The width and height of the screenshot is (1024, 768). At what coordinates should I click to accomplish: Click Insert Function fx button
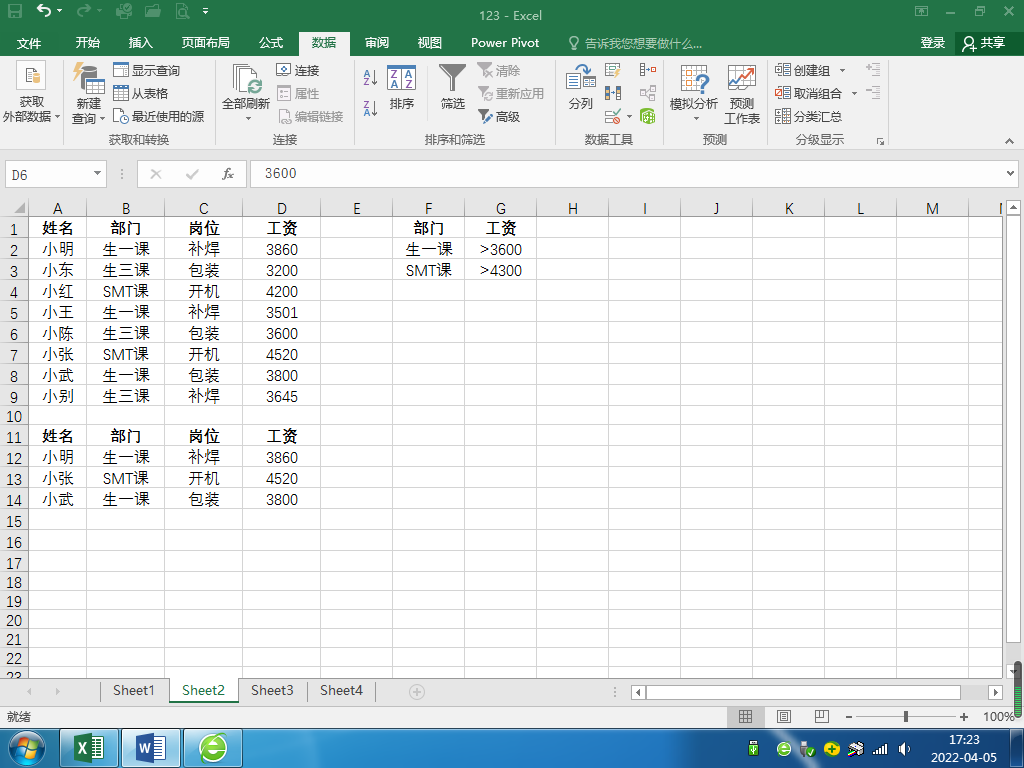coord(228,174)
